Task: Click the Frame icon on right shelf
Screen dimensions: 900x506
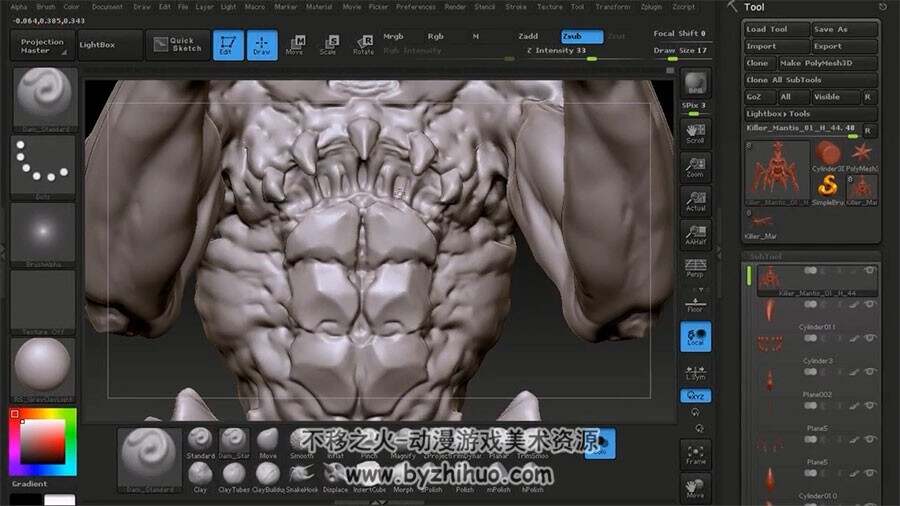Action: point(695,455)
